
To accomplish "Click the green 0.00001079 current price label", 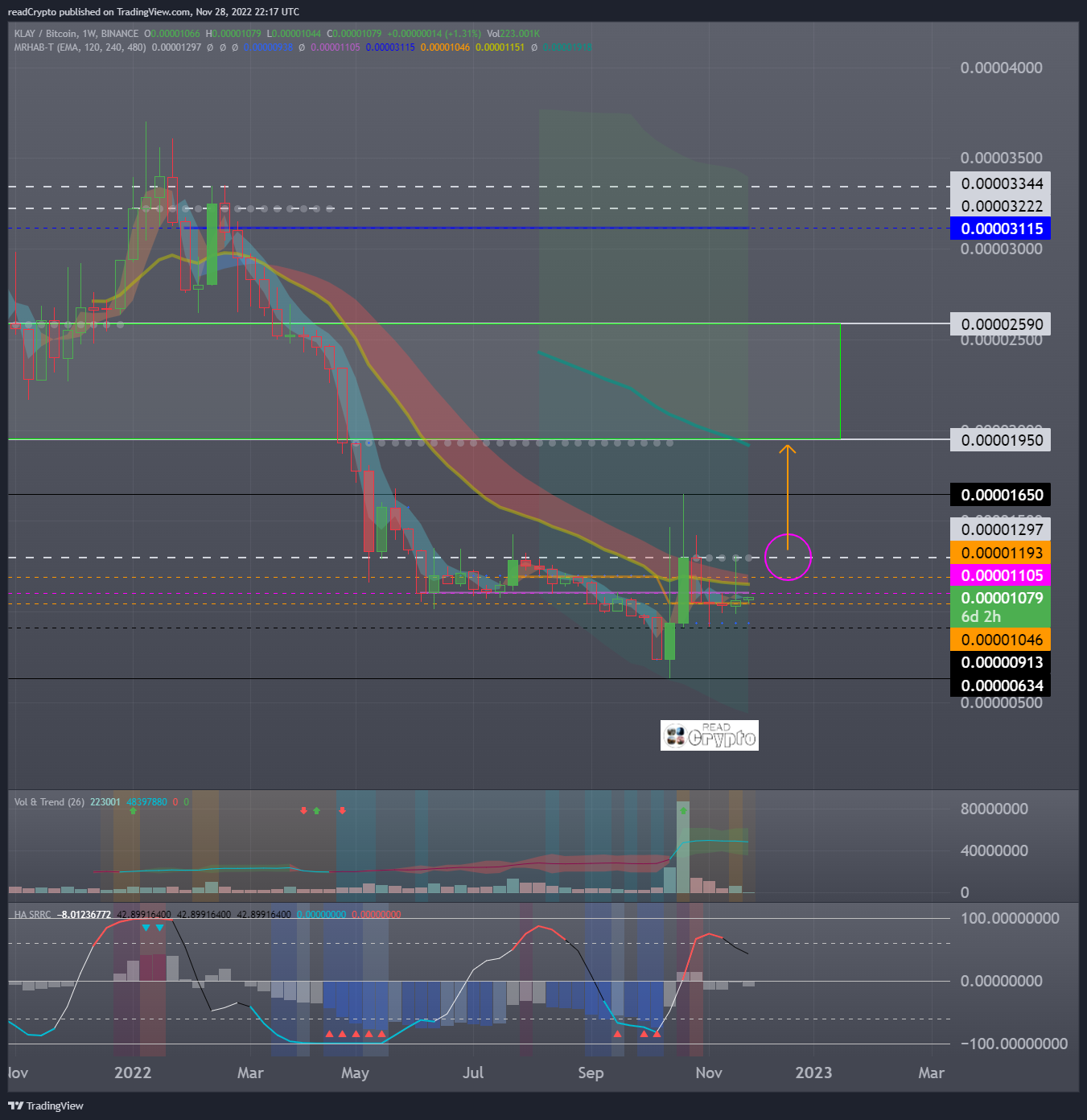I will 1001,598.
